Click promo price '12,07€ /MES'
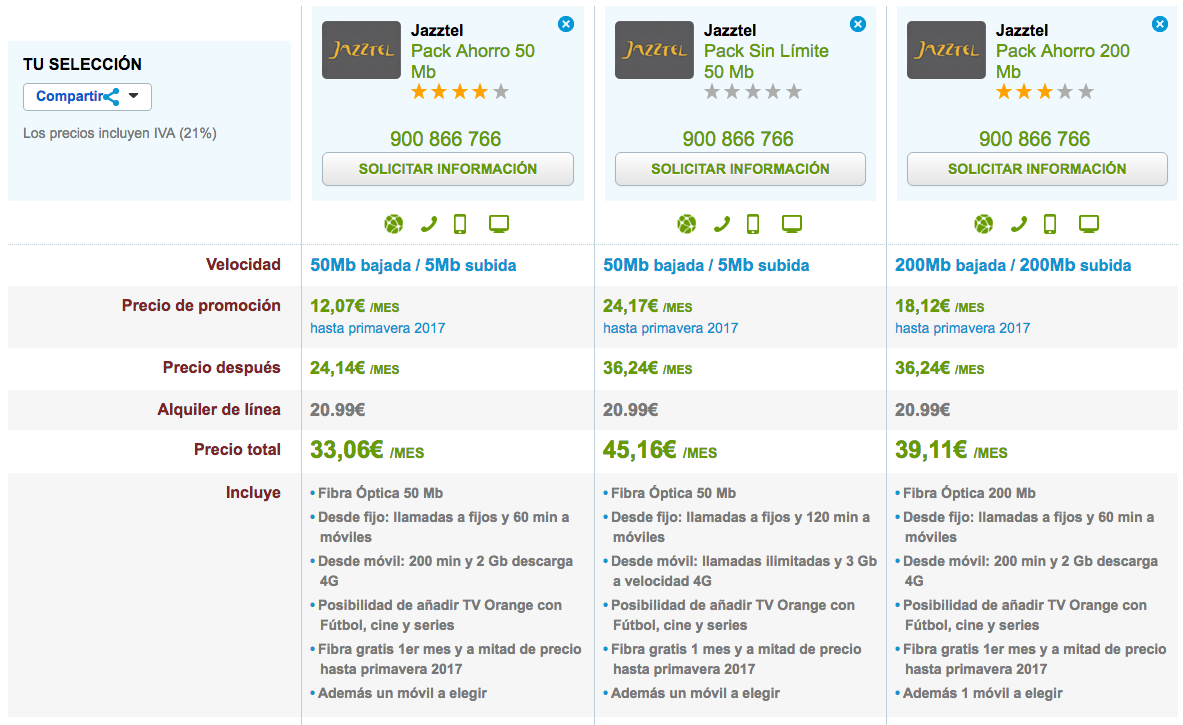Viewport: 1183px width, 725px height. point(355,306)
